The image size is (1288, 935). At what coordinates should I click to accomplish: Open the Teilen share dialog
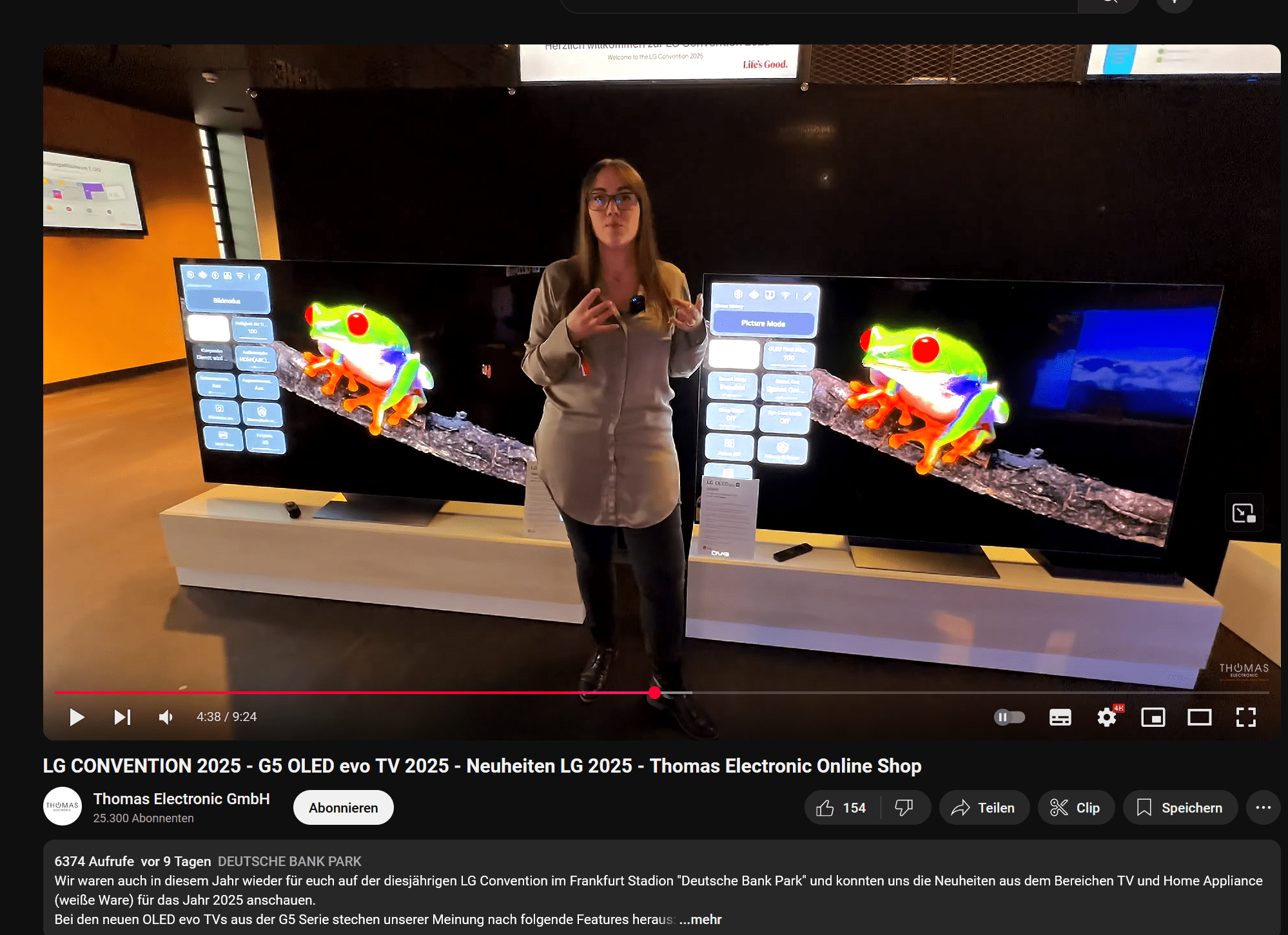tap(984, 807)
